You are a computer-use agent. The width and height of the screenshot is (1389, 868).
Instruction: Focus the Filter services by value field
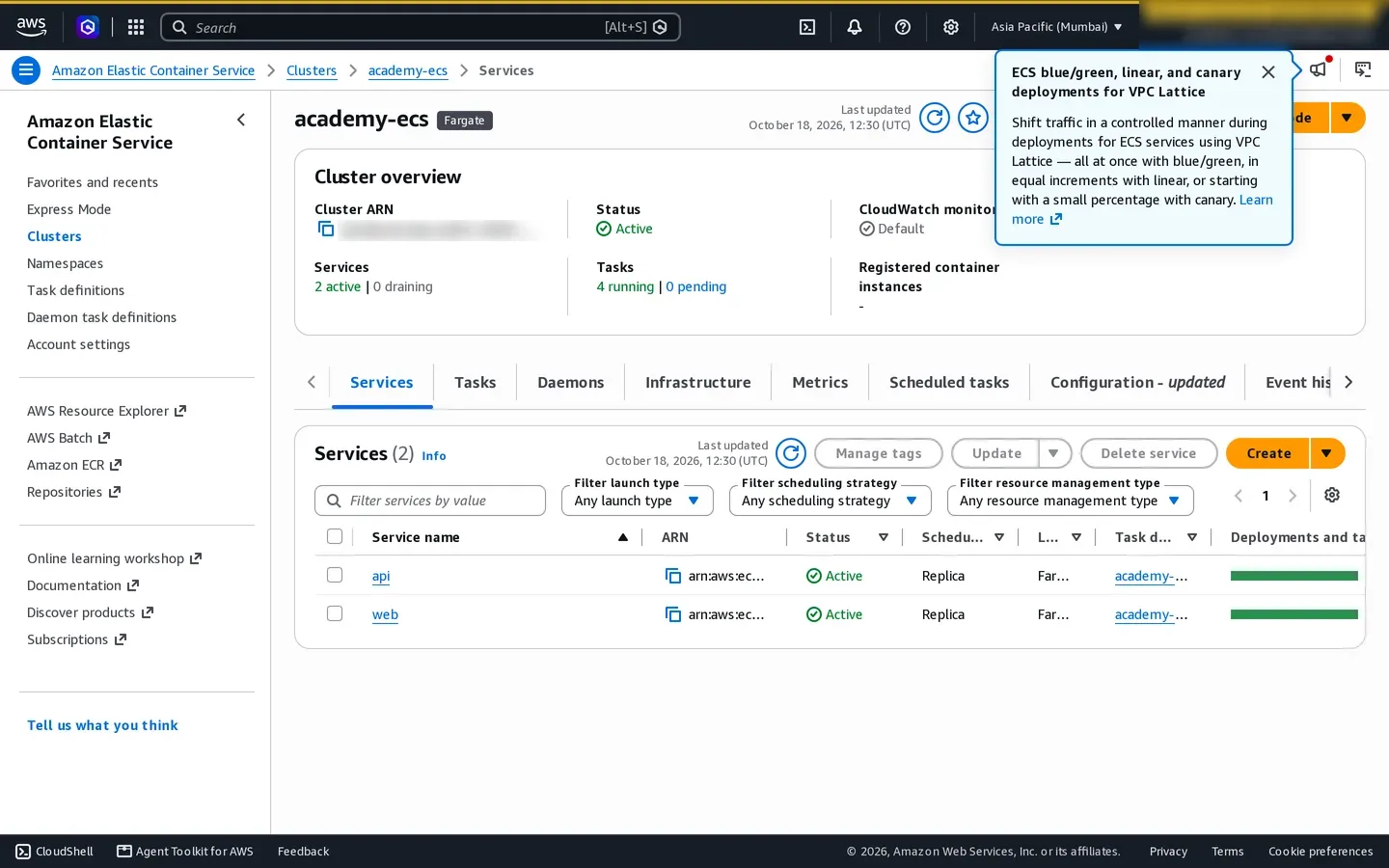click(x=430, y=501)
